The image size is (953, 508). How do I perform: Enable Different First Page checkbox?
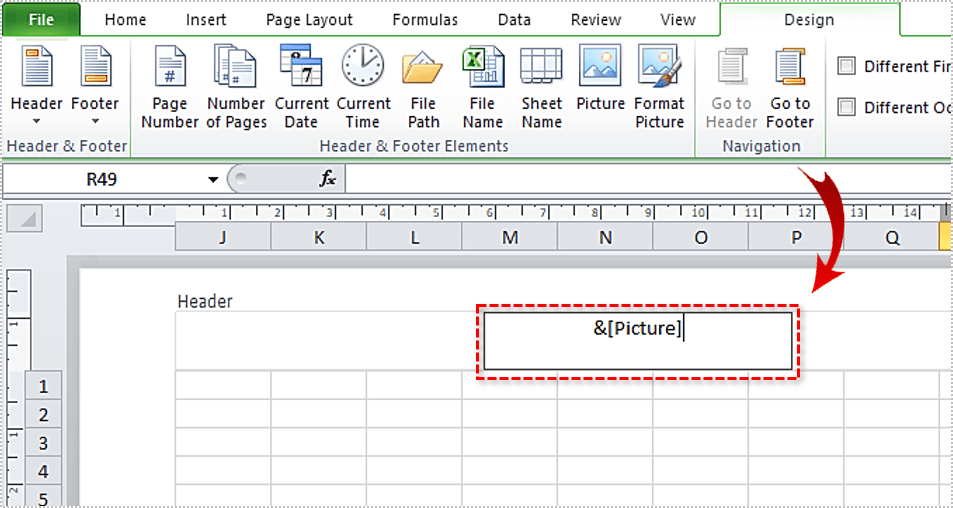point(847,66)
